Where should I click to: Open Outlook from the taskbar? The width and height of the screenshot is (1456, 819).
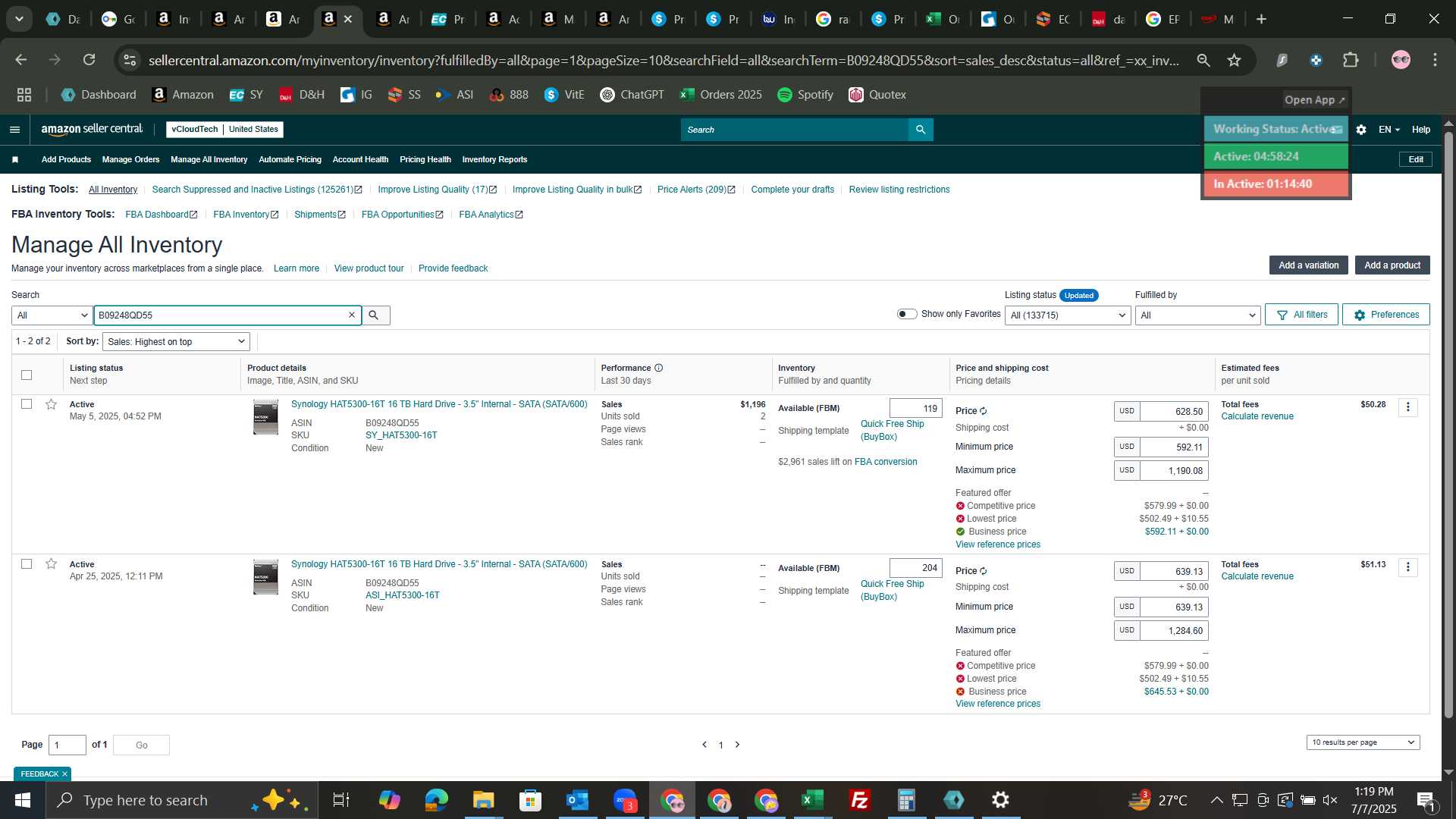click(577, 800)
